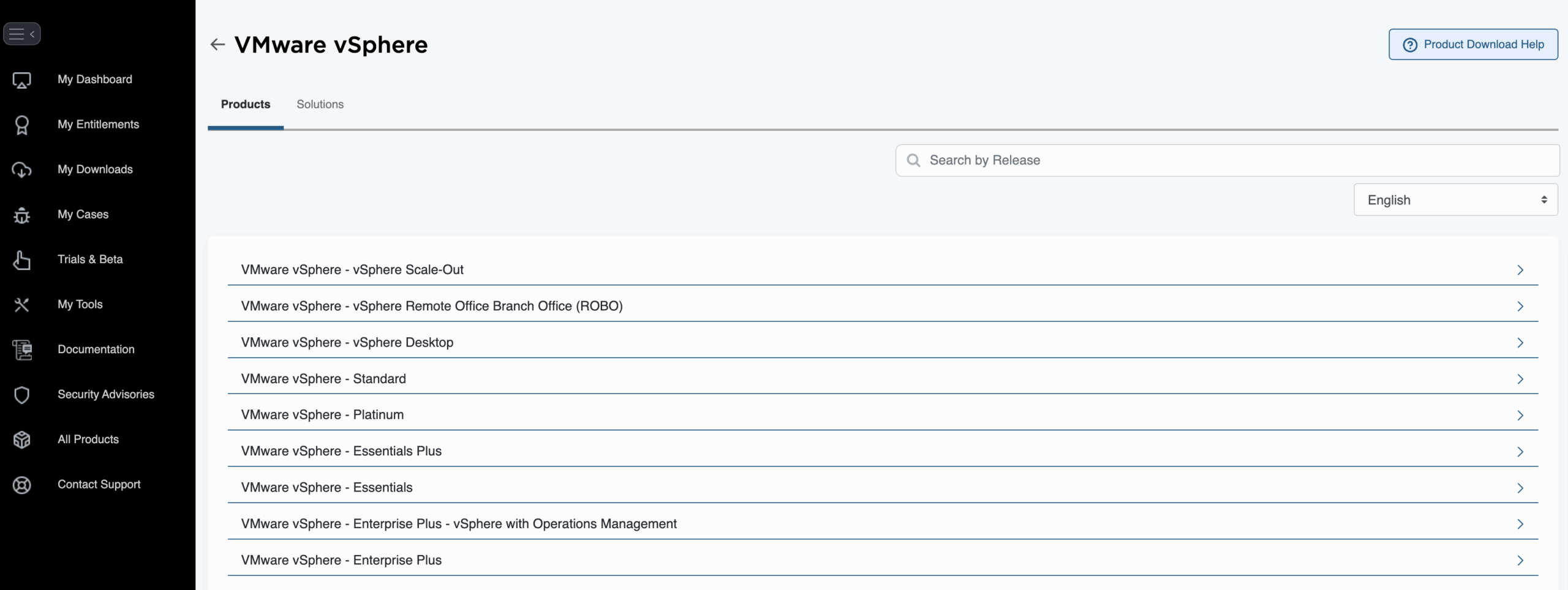Select the My Tools wrench icon

[22, 304]
